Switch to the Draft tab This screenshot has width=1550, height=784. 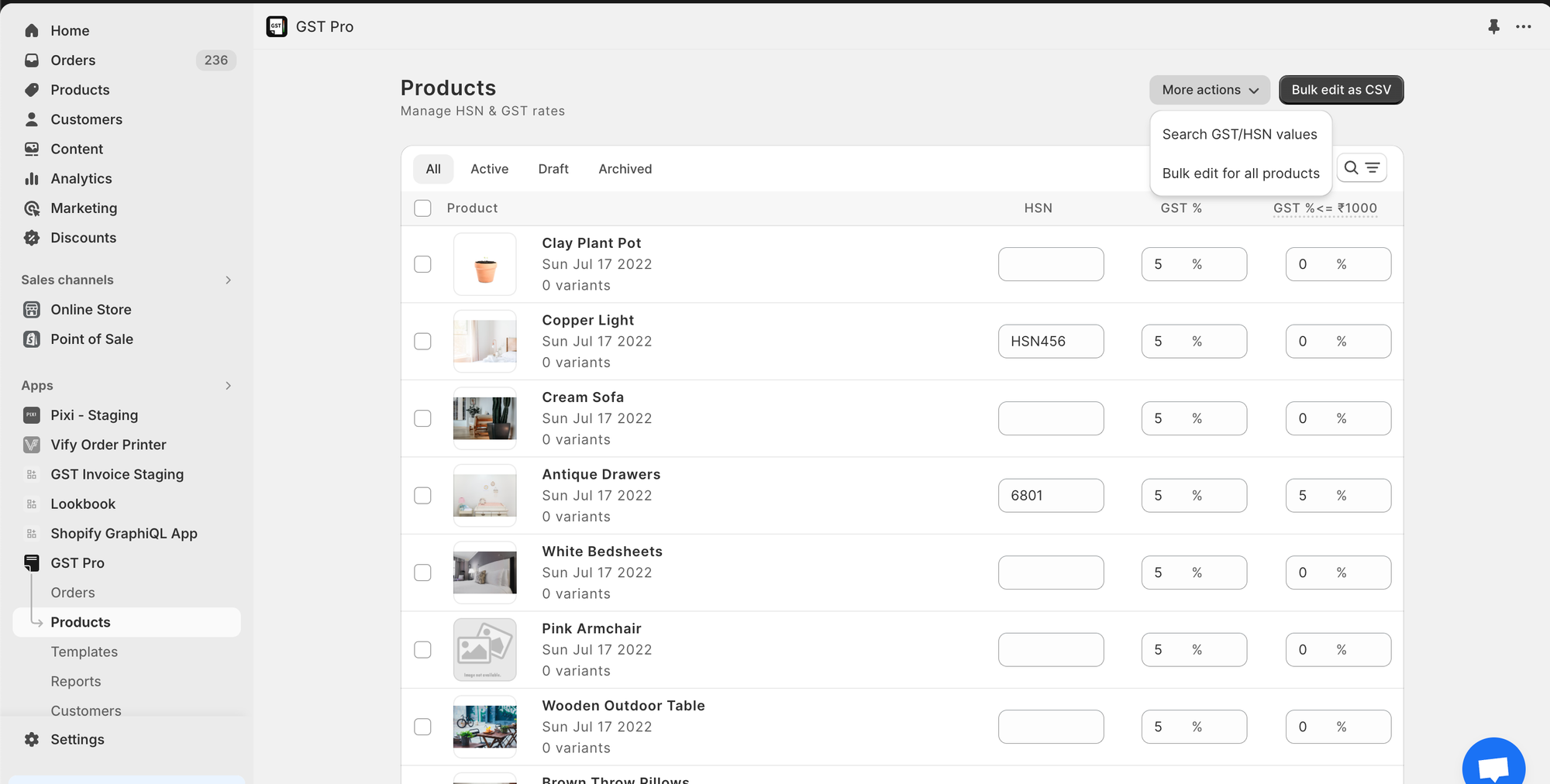[x=553, y=169]
